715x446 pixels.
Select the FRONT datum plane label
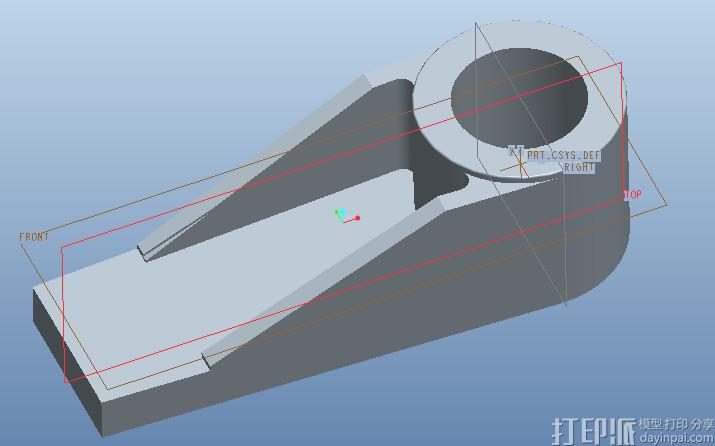[33, 237]
